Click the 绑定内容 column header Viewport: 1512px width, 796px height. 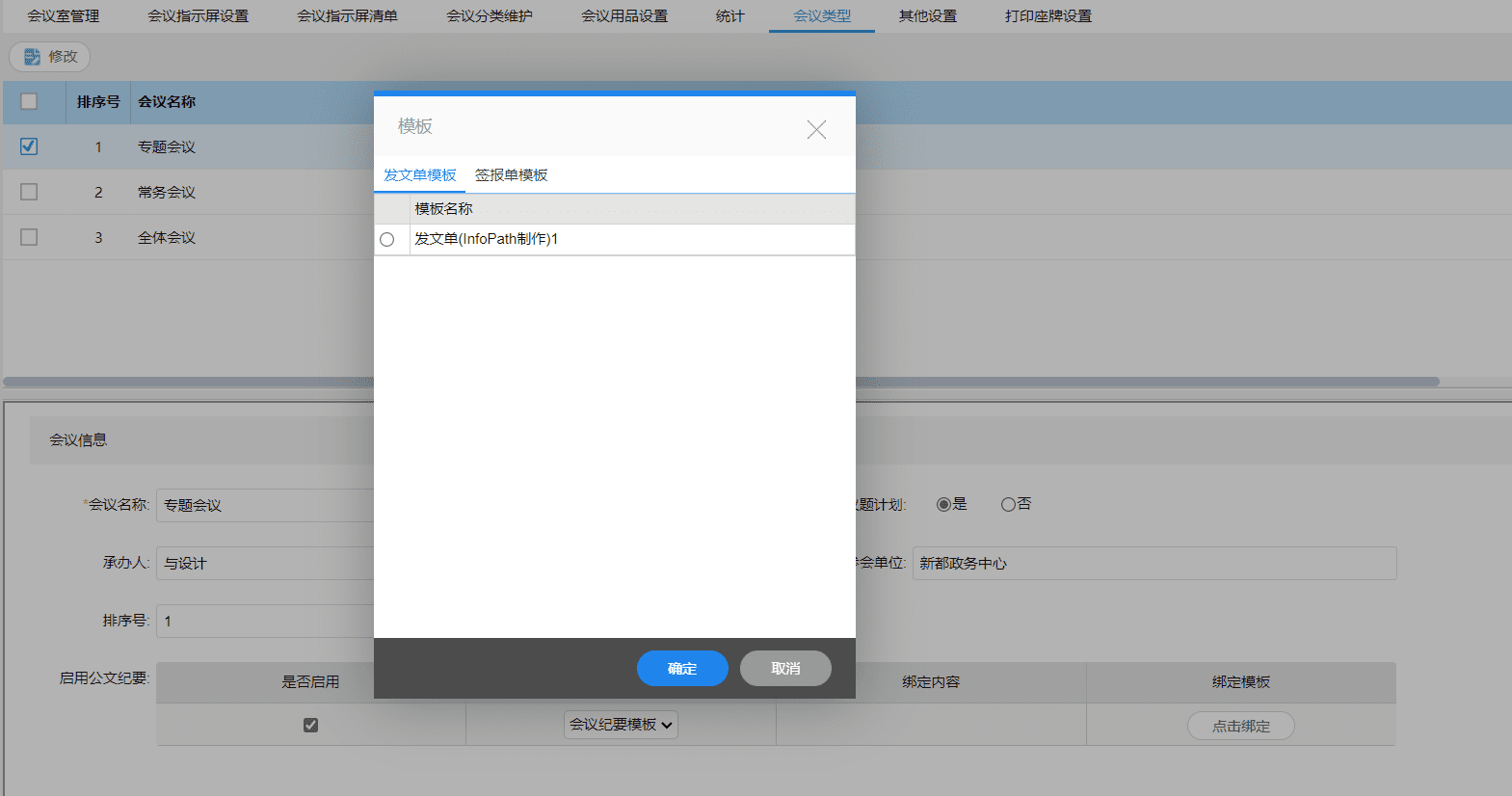click(x=931, y=681)
